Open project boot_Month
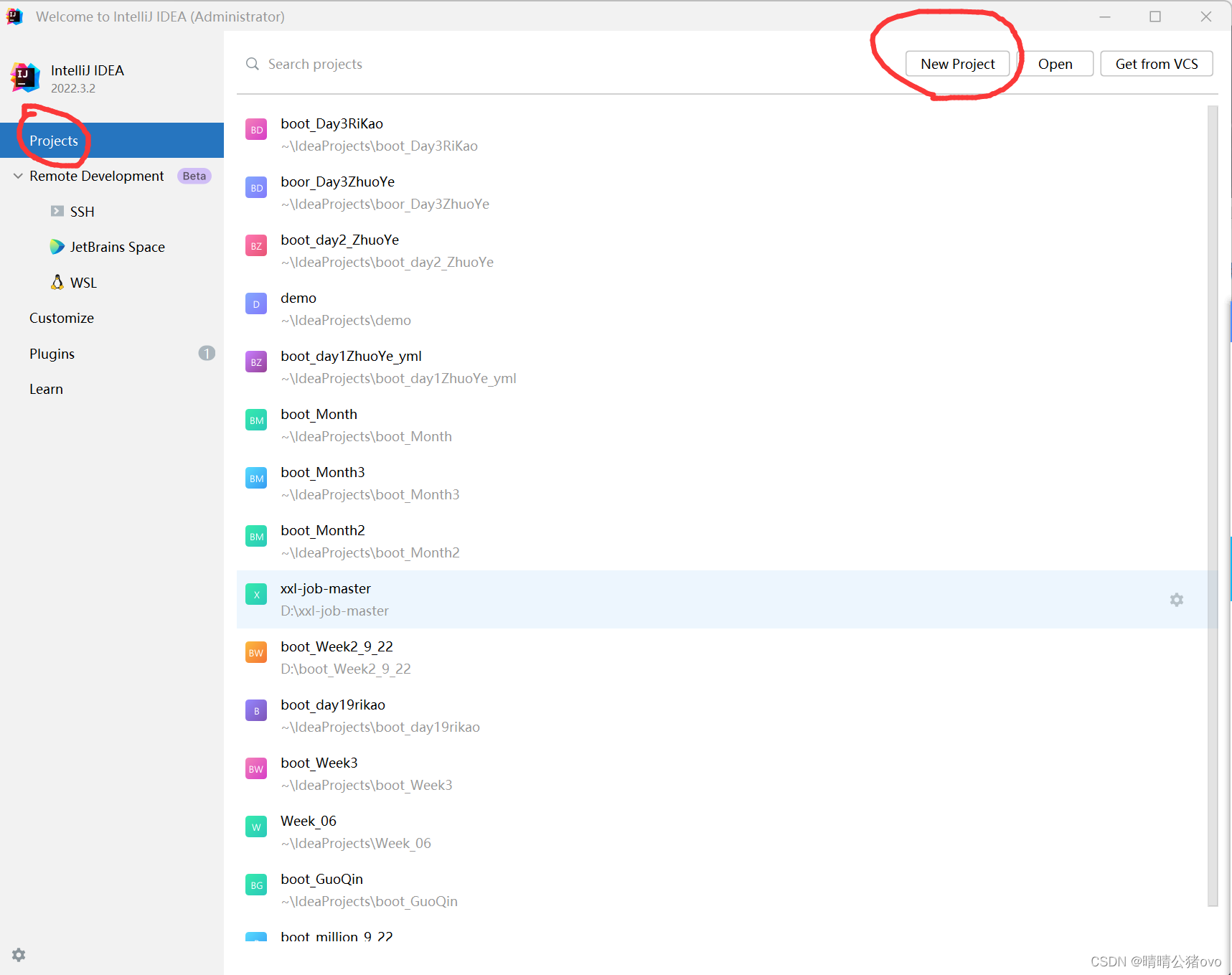This screenshot has width=1232, height=975. tap(721, 425)
